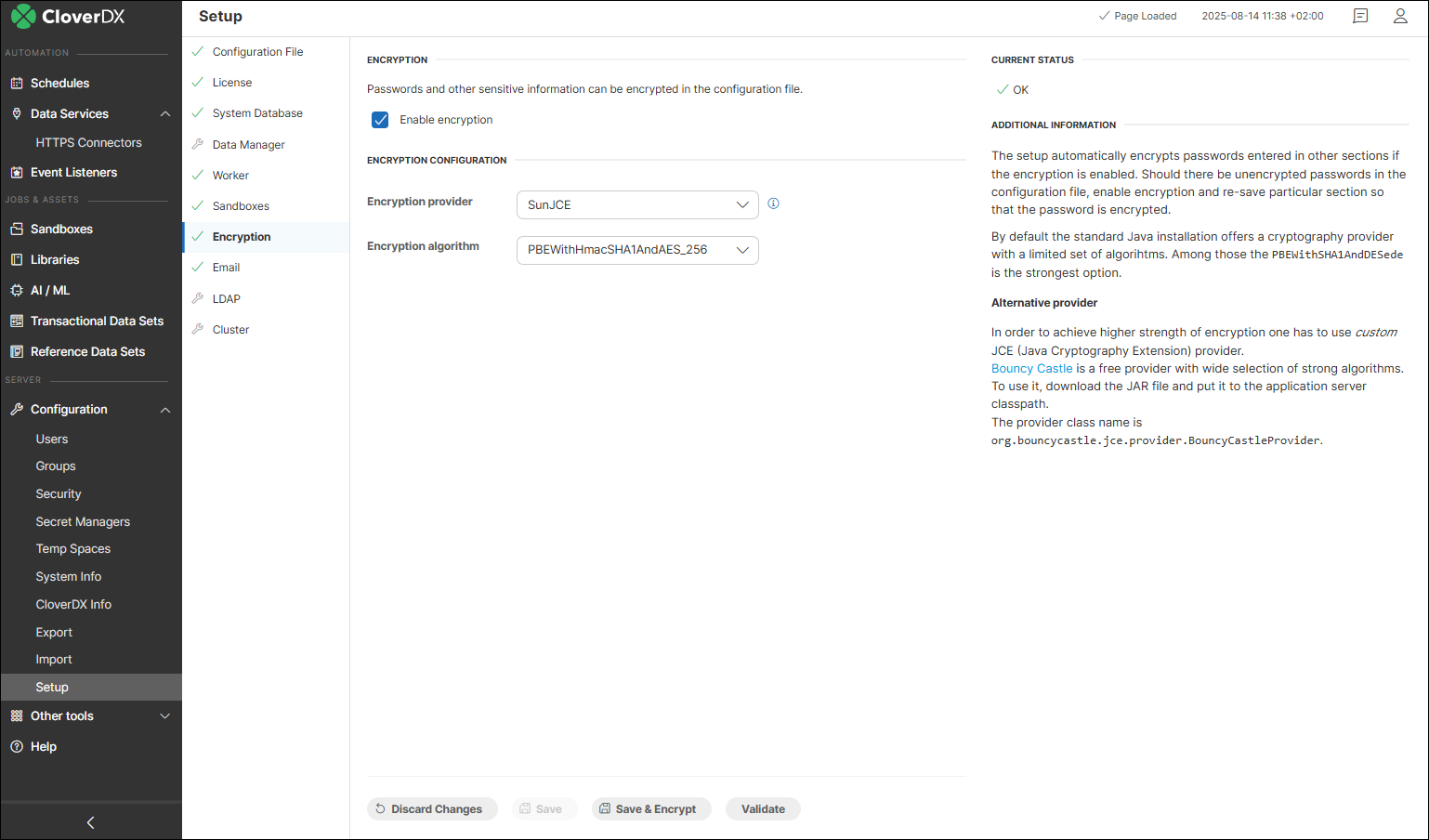Click the Validate button
The image size is (1429, 840).
763,808
